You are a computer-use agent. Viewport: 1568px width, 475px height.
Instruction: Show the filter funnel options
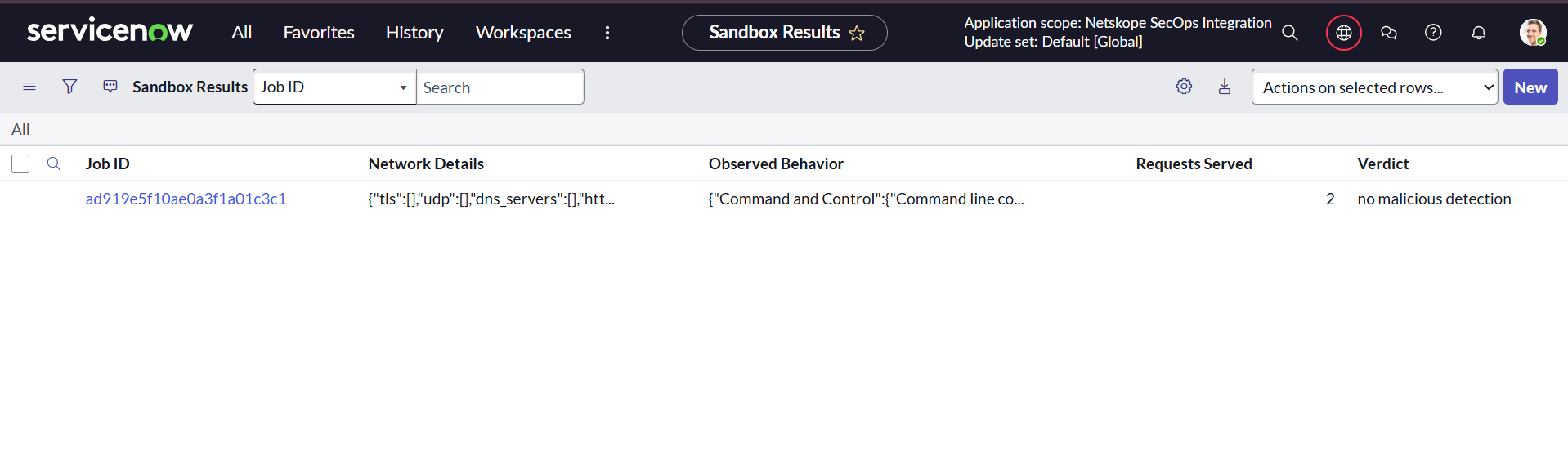pos(69,87)
